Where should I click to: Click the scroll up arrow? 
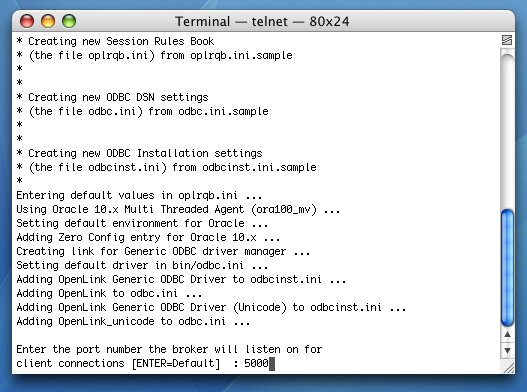pos(508,335)
